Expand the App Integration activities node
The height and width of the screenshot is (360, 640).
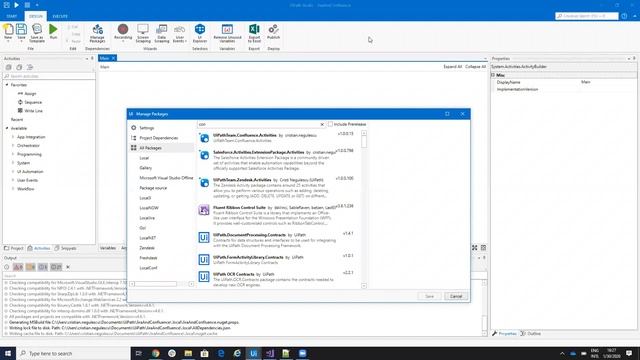[13, 137]
